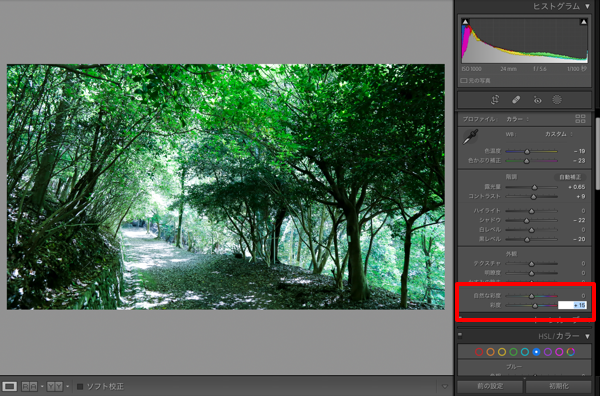Select the green color circle in HSL
Screen dimensions: 600x396
click(514, 352)
